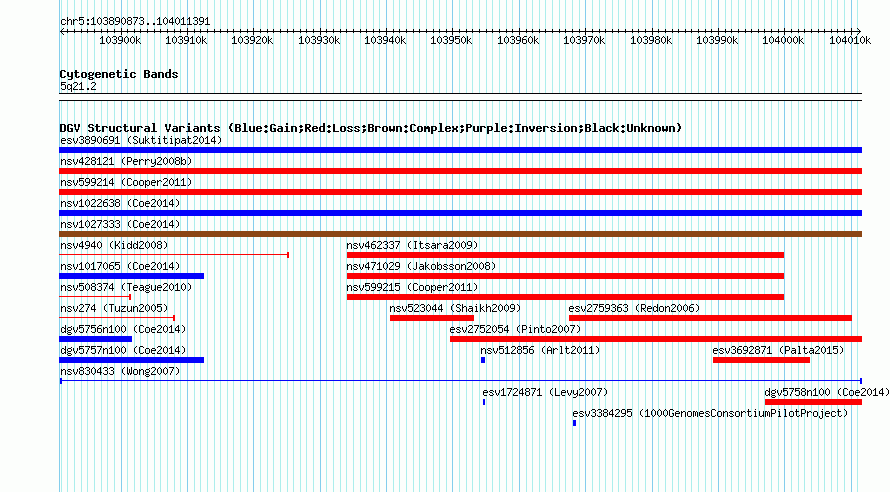
Task: Open the nsv599214 (Cooper2011) label
Action: (126, 182)
